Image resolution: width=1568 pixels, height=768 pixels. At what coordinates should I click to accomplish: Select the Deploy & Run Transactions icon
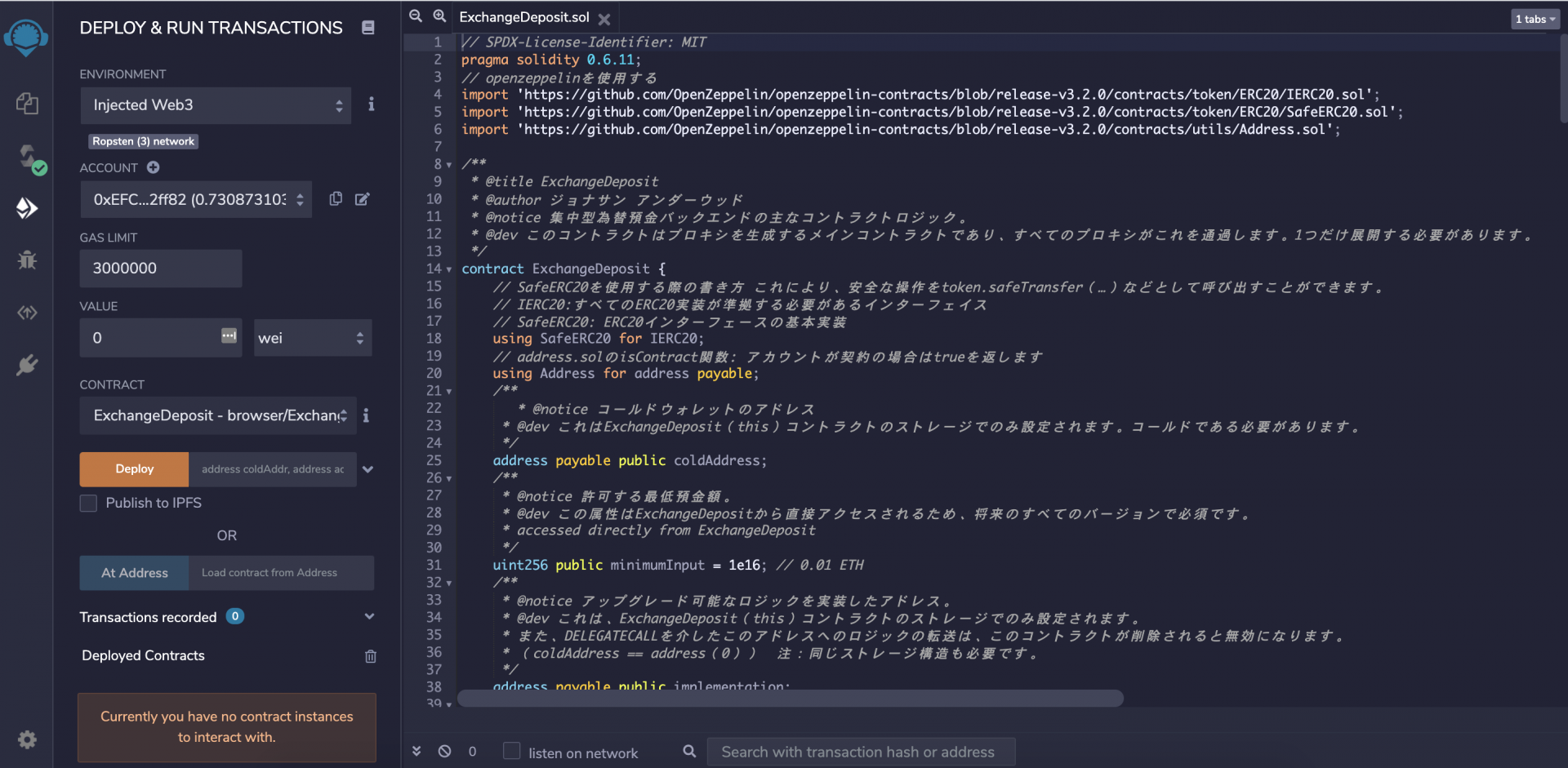[x=27, y=208]
